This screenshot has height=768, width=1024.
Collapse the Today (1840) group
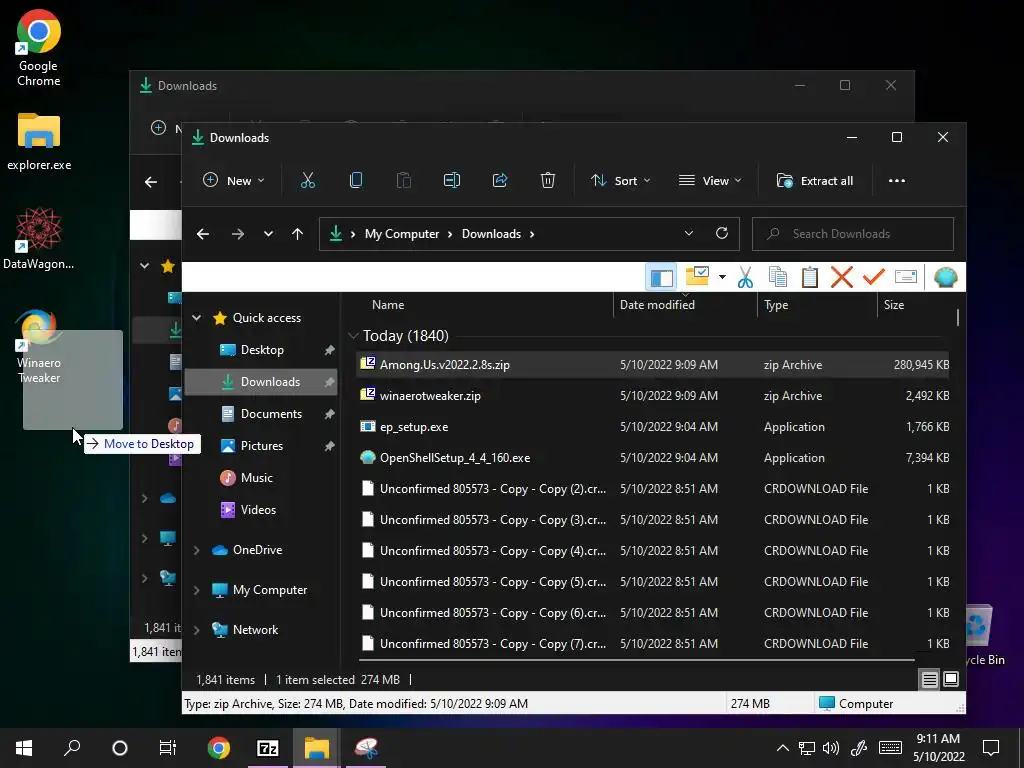click(353, 336)
